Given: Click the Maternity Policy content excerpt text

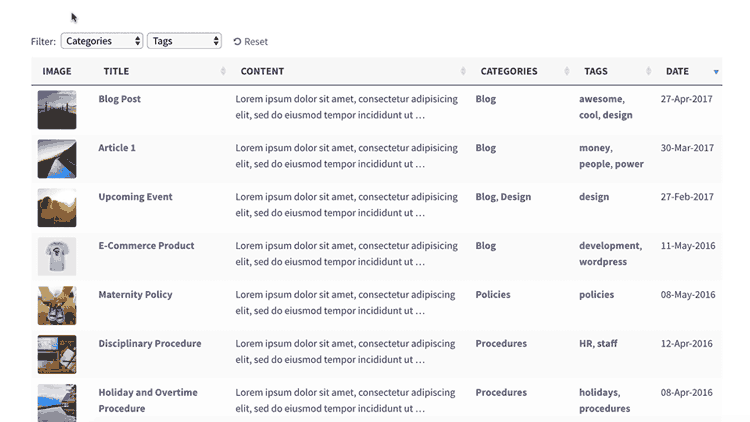Looking at the screenshot, I should point(345,303).
